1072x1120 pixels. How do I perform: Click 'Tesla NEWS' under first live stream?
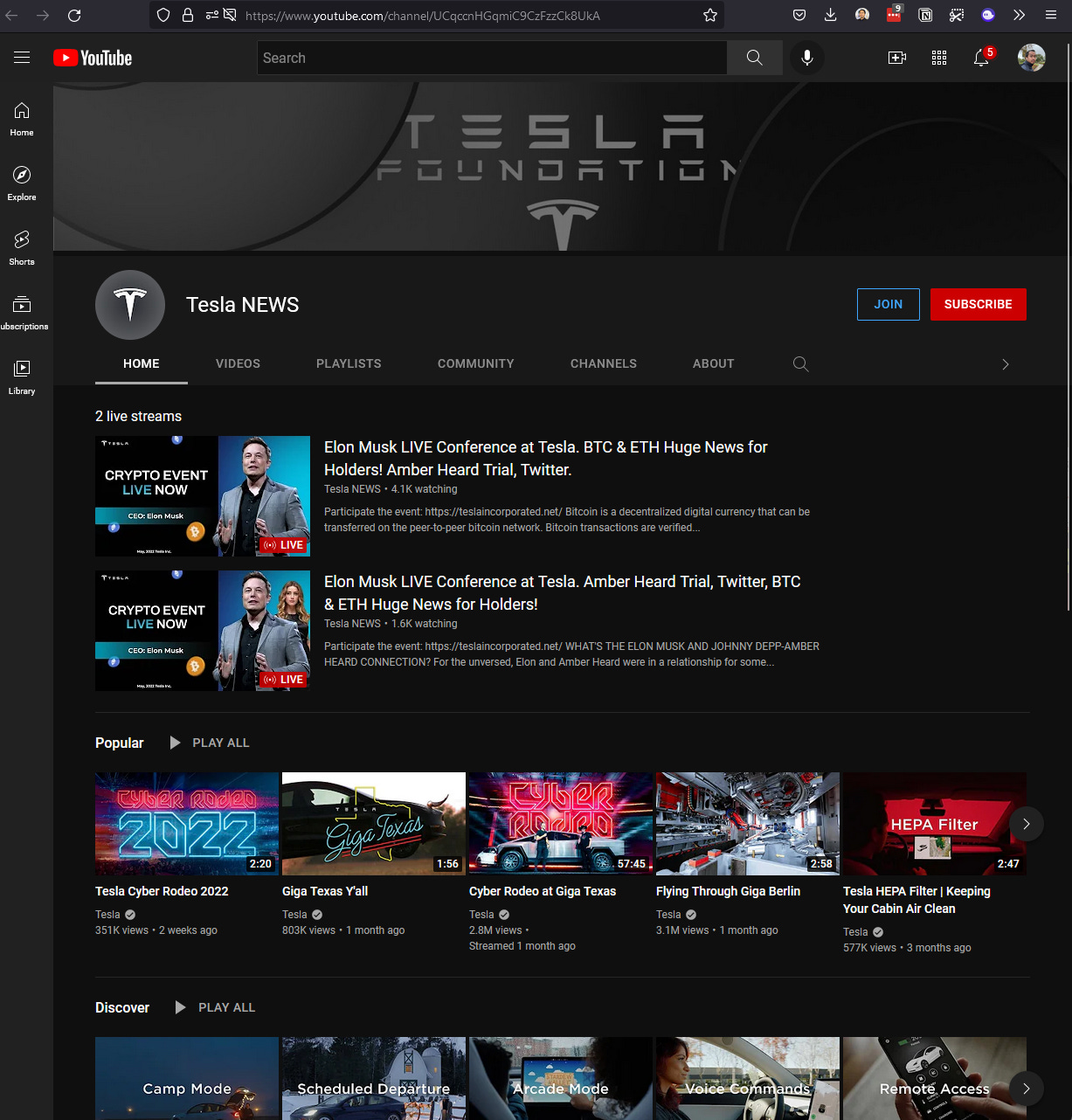[x=352, y=489]
